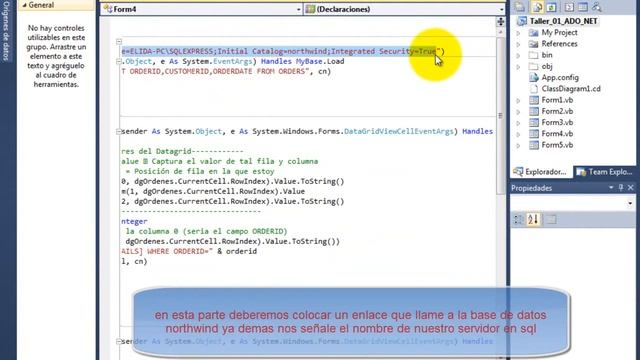Toggle Alphabetical sort in Propiedades
640x360 pixels.
click(533, 220)
